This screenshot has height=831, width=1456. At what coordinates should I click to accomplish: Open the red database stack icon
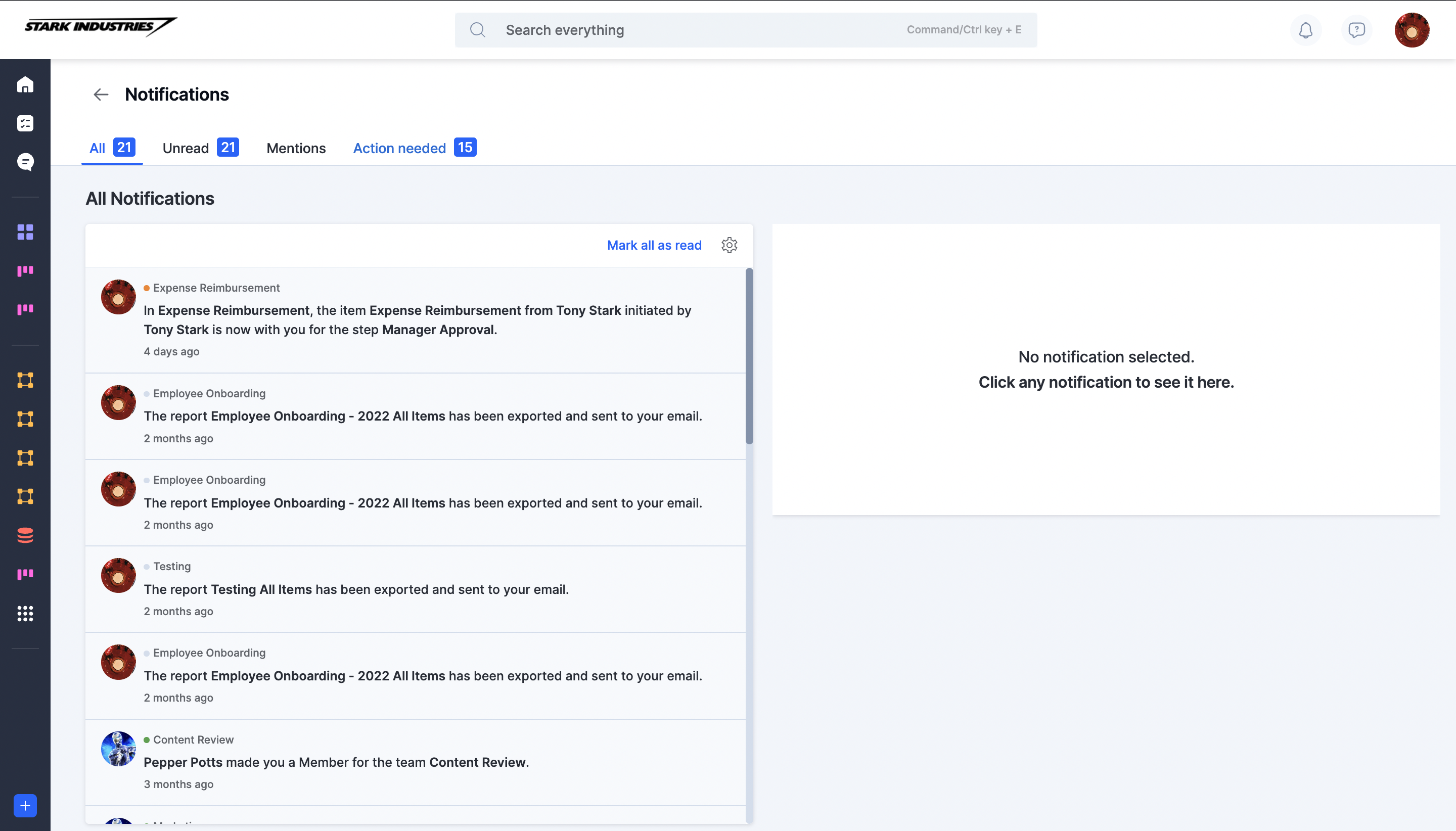pyautogui.click(x=25, y=535)
